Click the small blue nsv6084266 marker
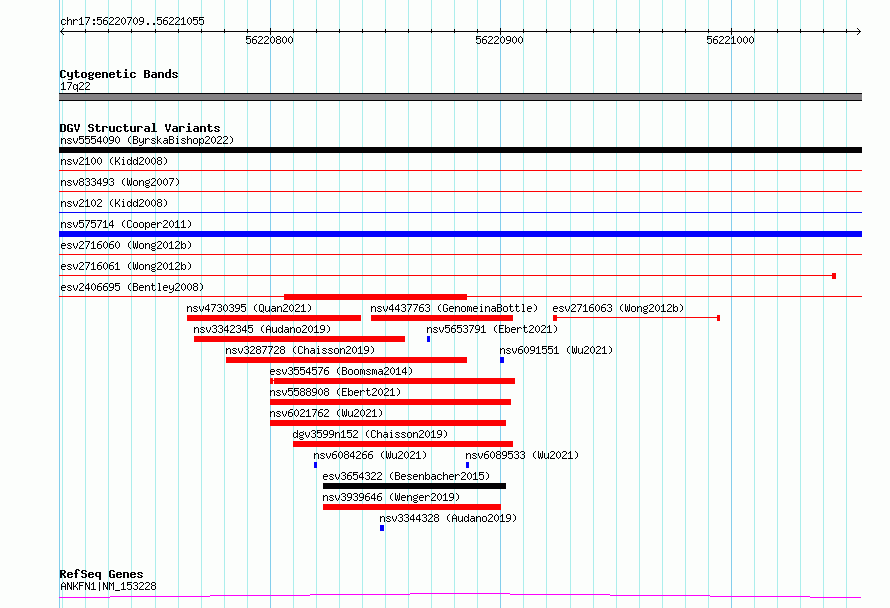Image resolution: width=890 pixels, height=608 pixels. (x=316, y=465)
